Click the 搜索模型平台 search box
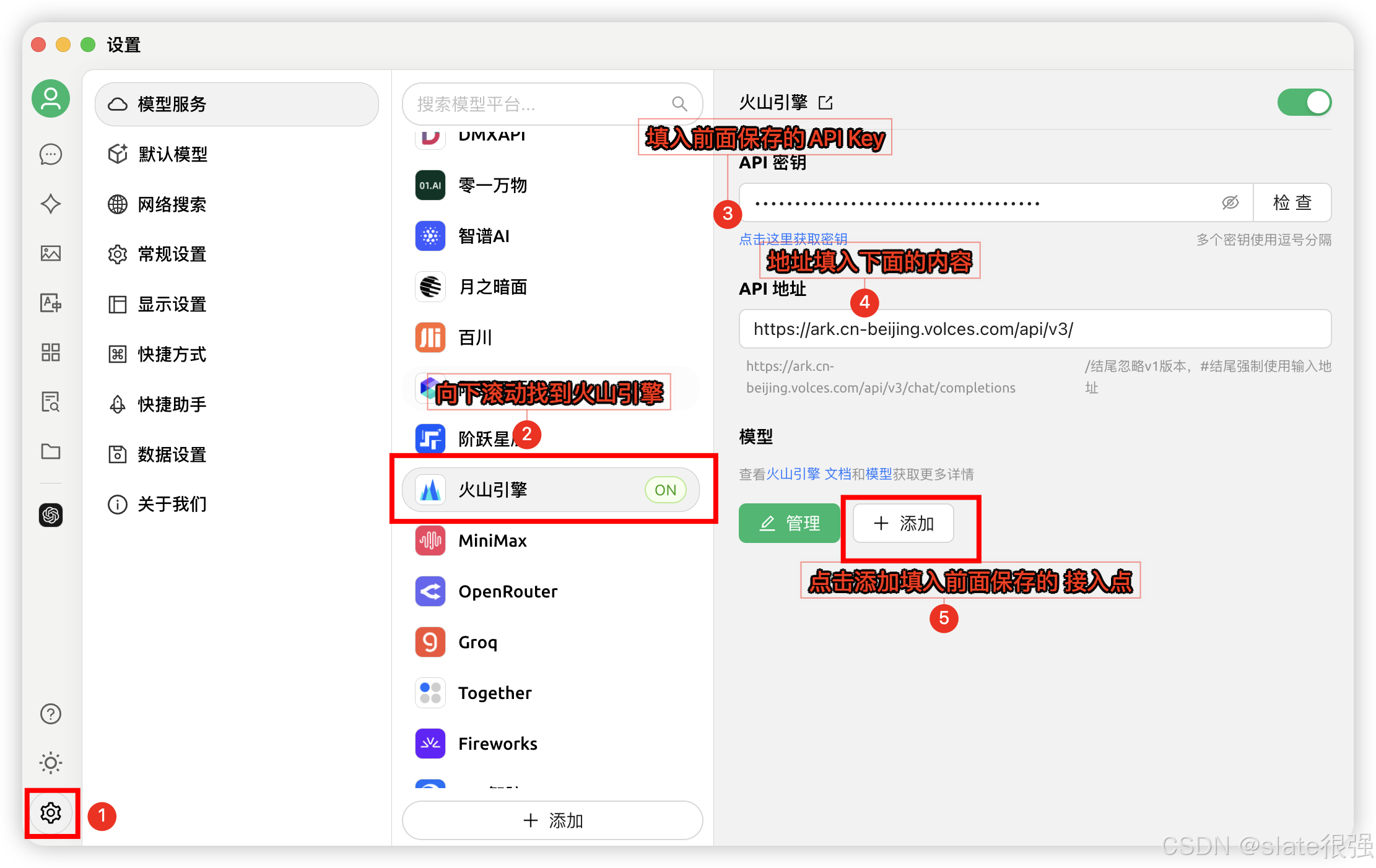This screenshot has height=868, width=1376. (x=539, y=104)
